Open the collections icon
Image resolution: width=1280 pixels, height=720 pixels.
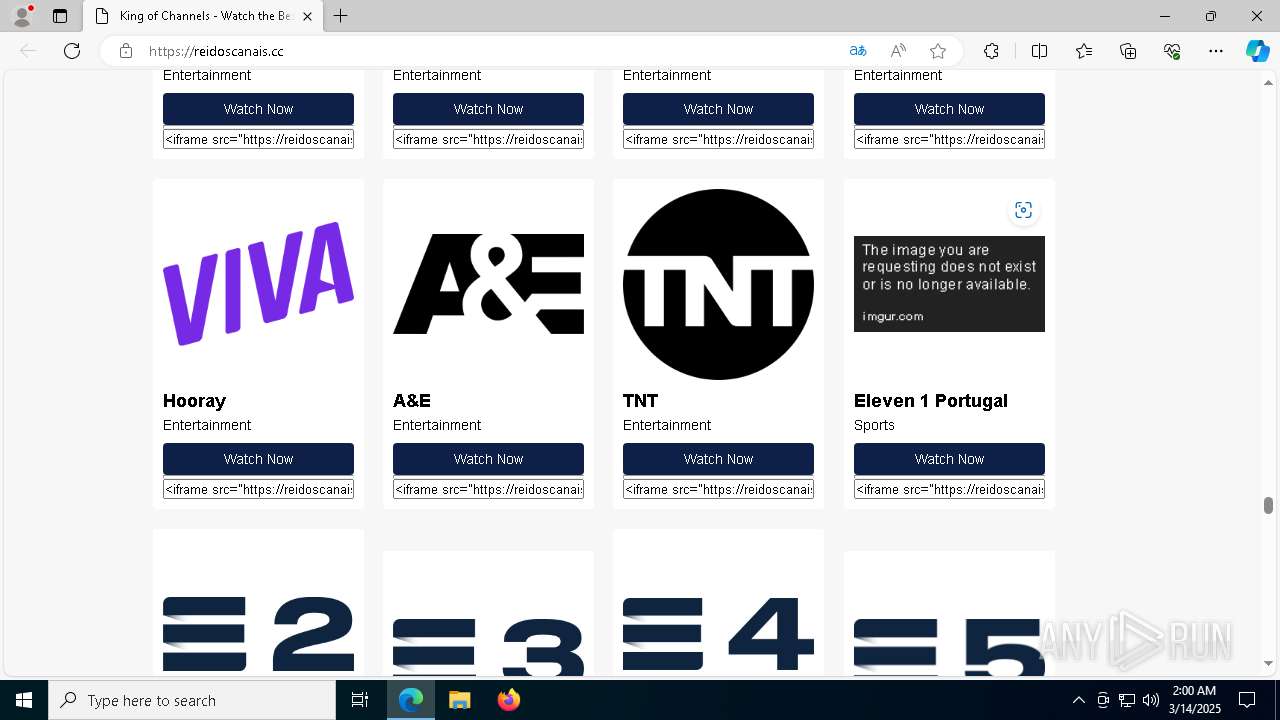click(1128, 51)
